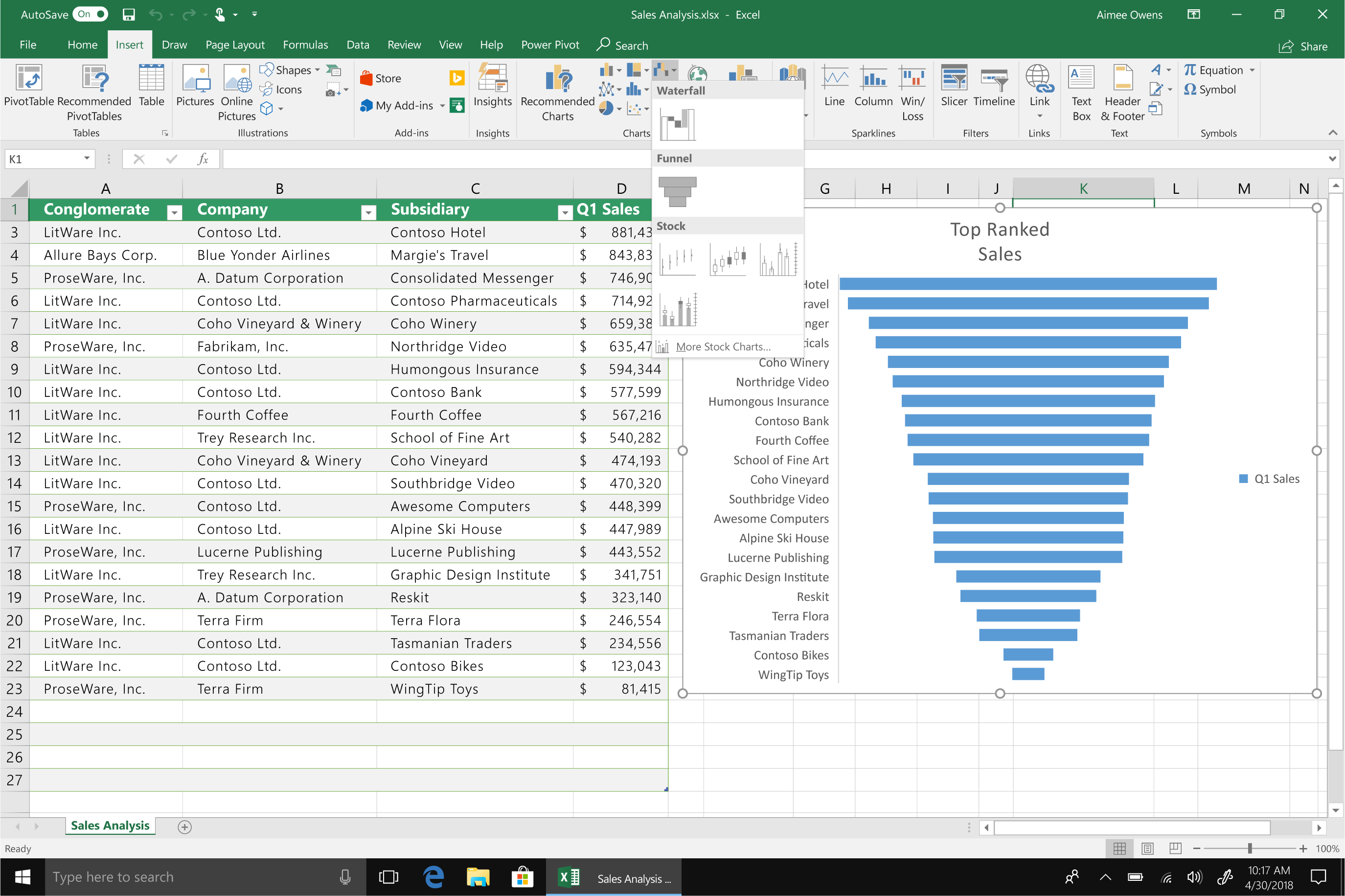
Task: Save the workbook from the quick access toolbar
Action: [x=129, y=14]
